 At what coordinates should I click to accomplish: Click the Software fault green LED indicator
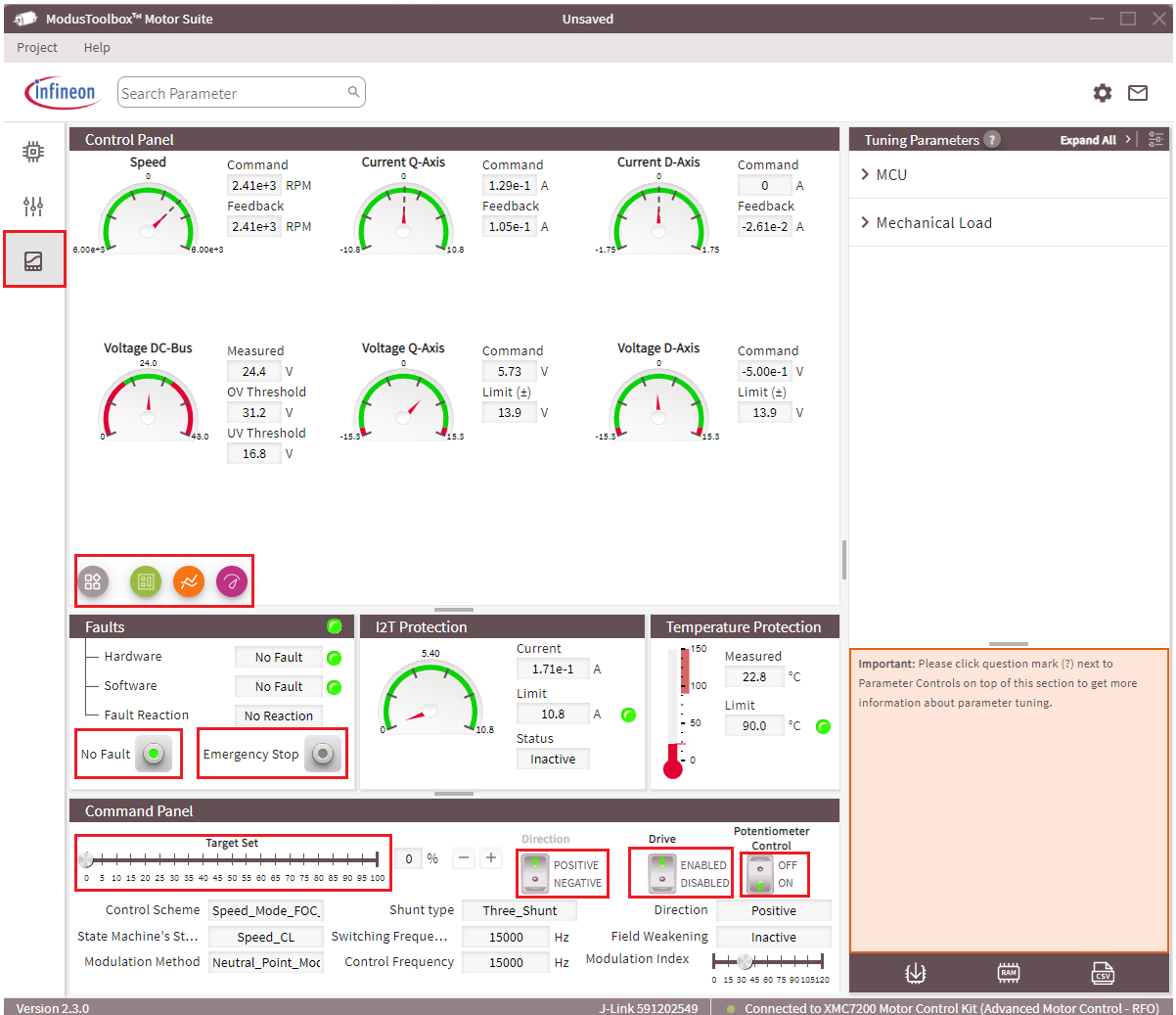(334, 687)
